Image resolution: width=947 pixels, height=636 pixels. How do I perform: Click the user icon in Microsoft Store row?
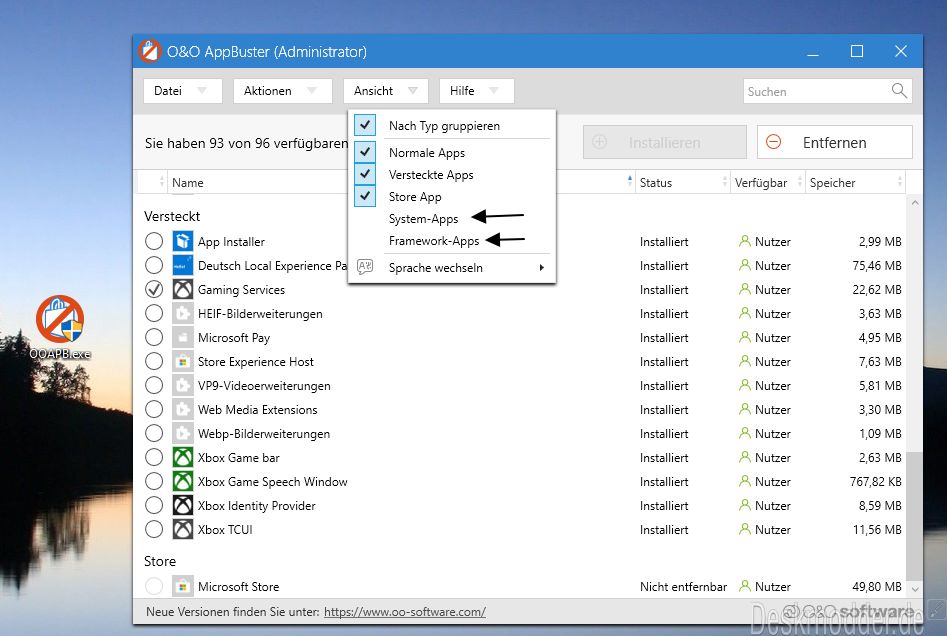pos(745,586)
